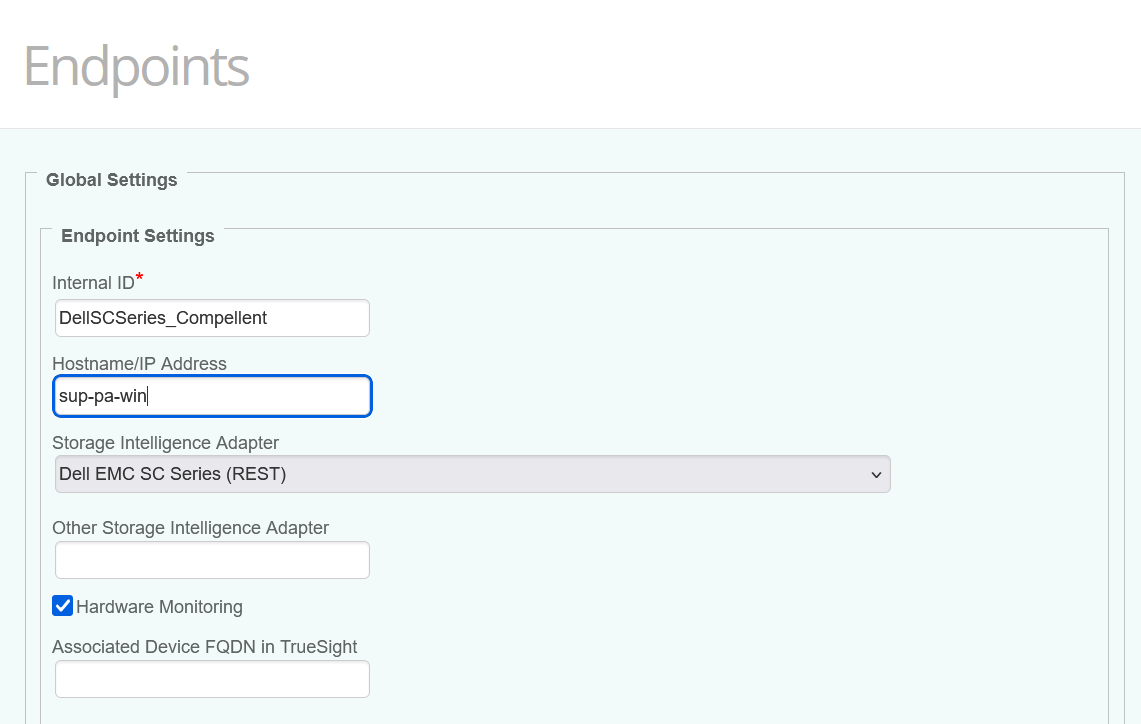
Task: Click the Associated Device FQDN in TrueSight label
Action: (x=204, y=647)
